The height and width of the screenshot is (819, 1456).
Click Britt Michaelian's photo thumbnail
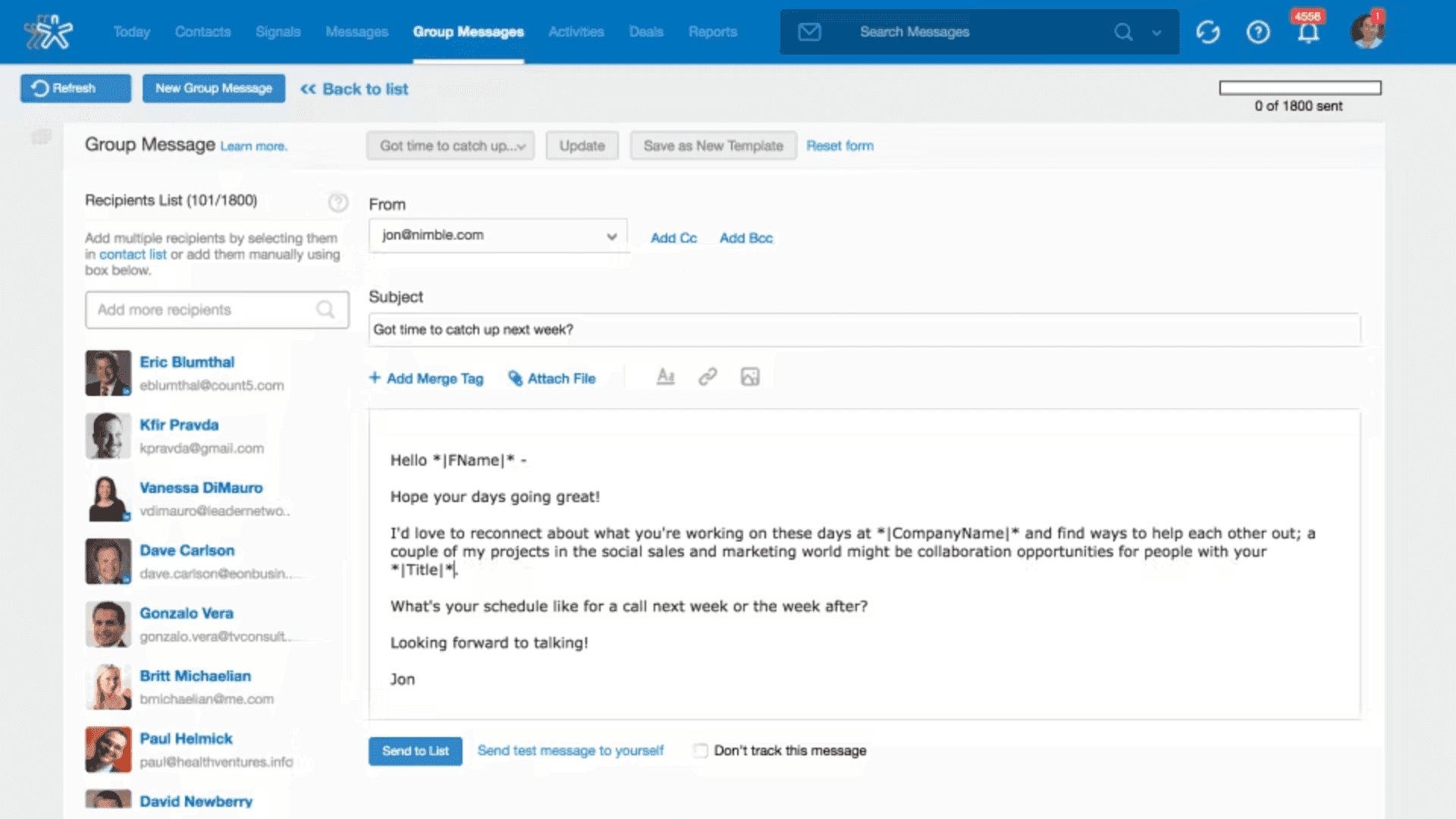[108, 687]
